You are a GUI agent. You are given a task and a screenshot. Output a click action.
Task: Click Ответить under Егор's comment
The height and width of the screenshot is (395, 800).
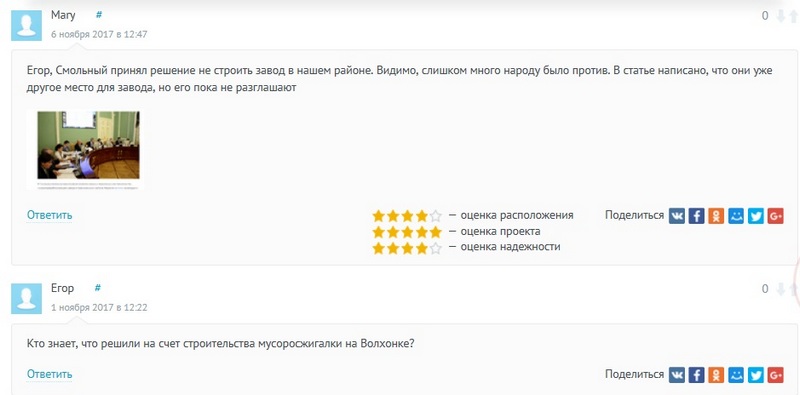49,374
